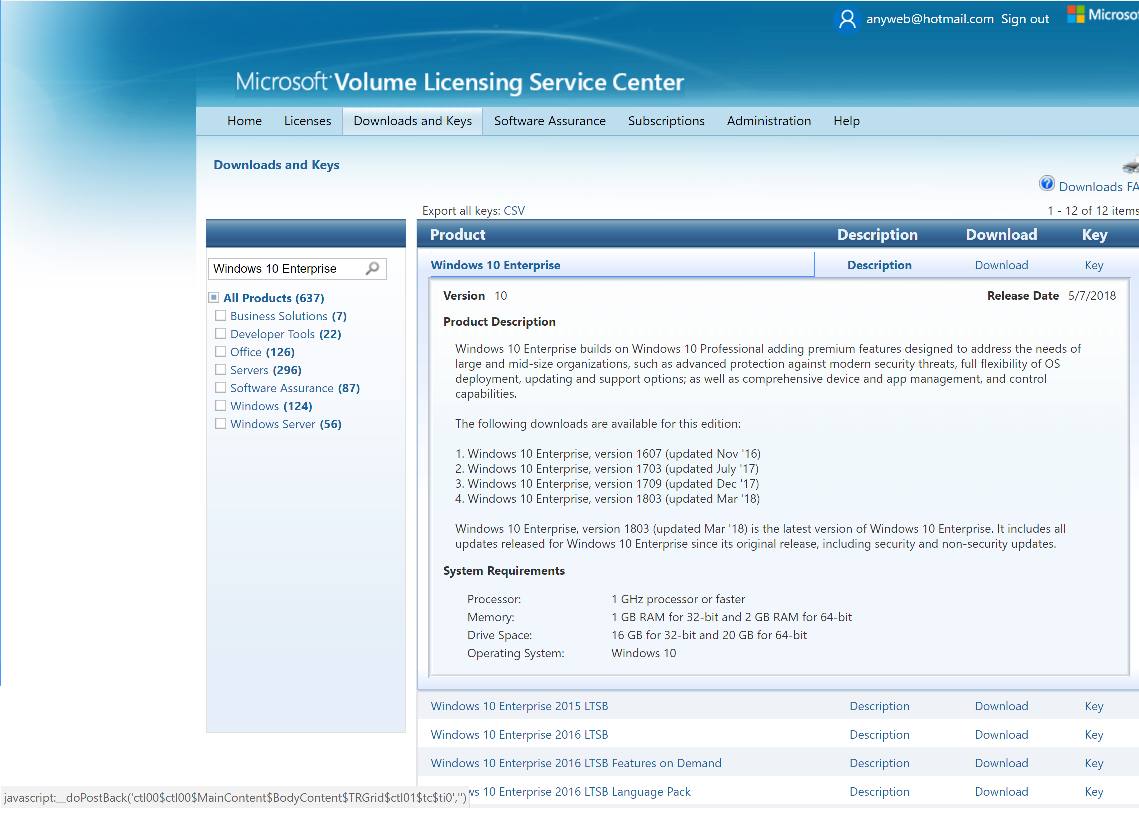This screenshot has height=814, width=1139.
Task: Check the Developer Tools filter
Action: pyautogui.click(x=220, y=334)
